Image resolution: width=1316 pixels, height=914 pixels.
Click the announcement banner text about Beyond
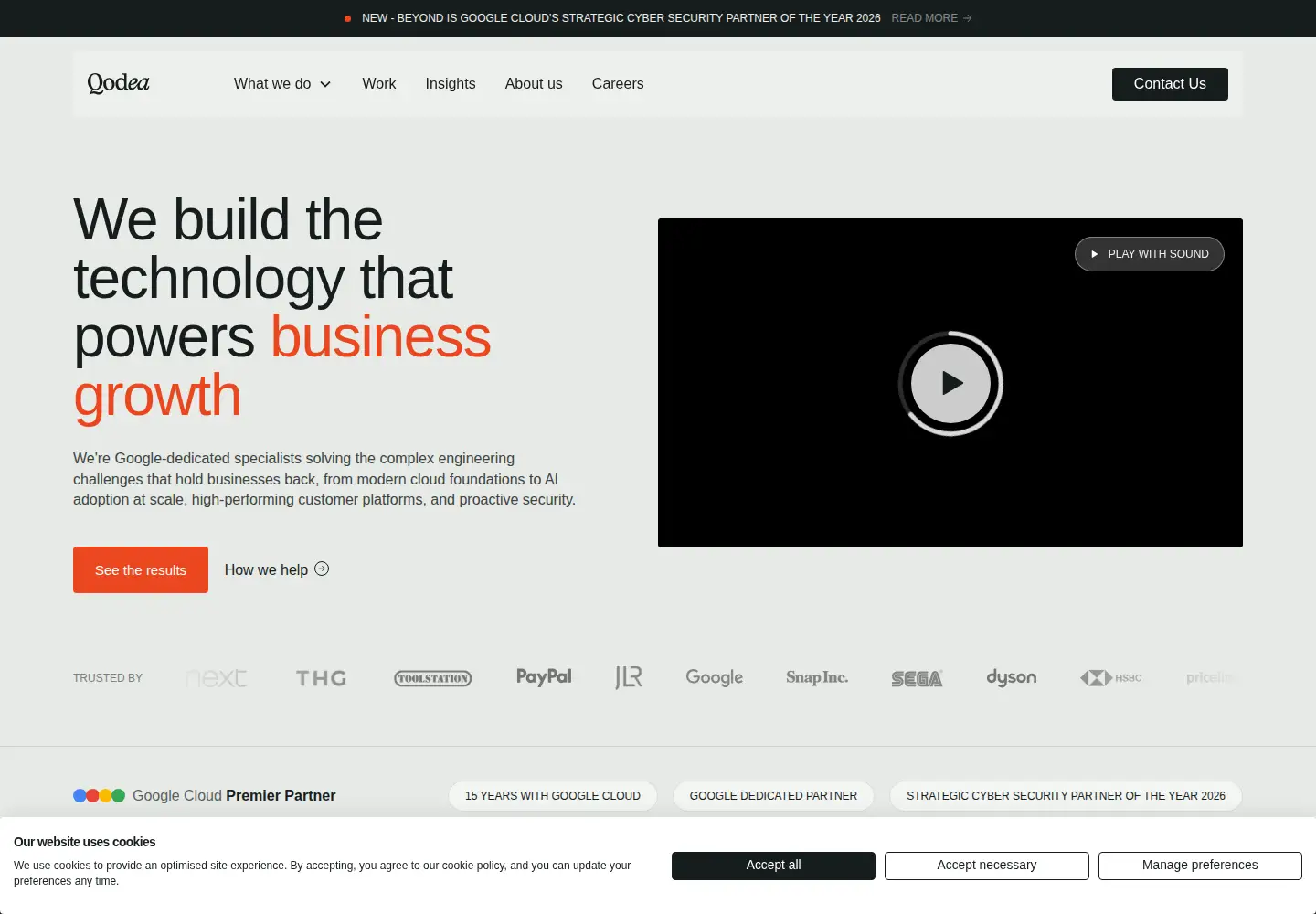621,18
